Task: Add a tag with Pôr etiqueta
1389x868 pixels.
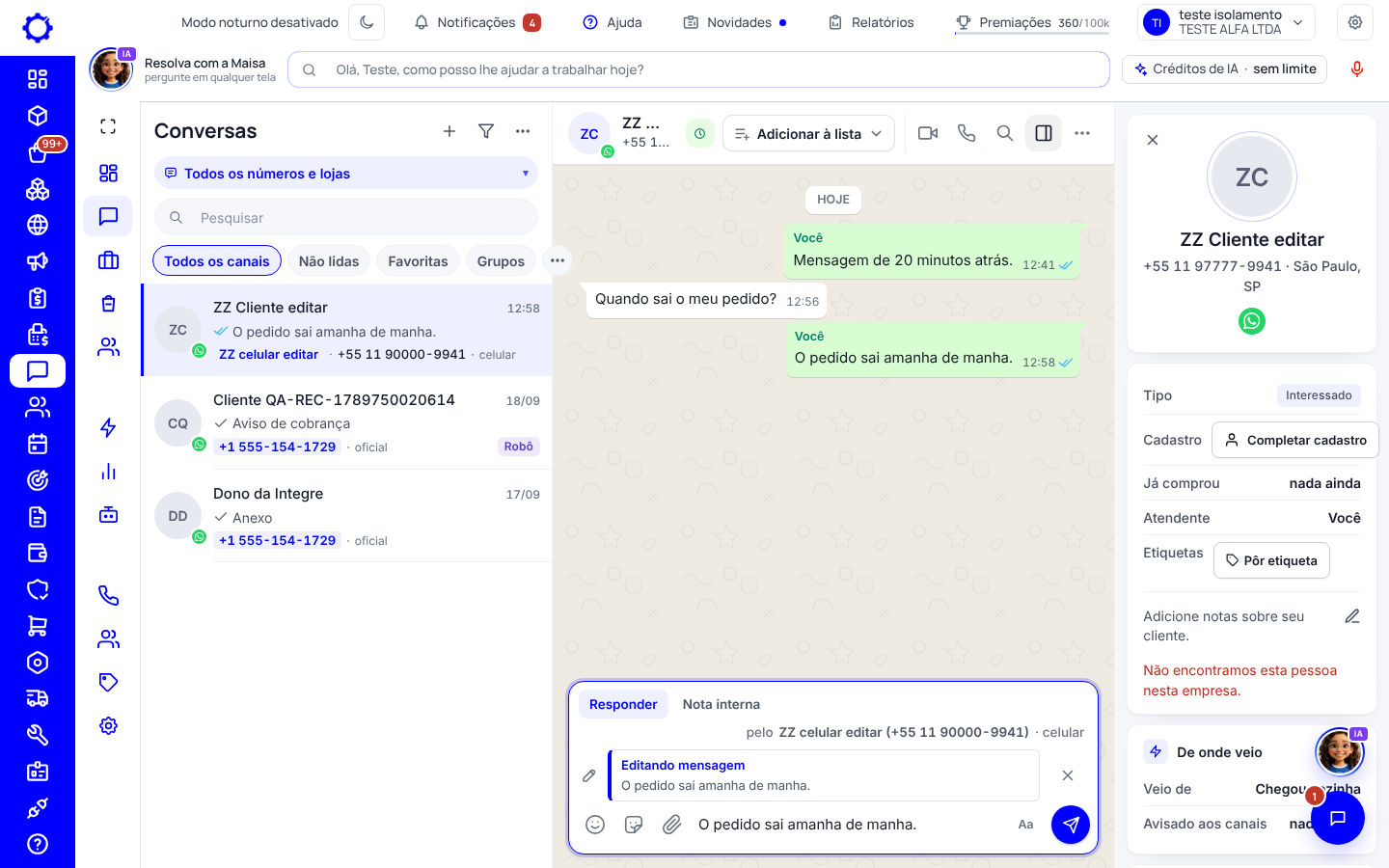Action: click(x=1271, y=560)
